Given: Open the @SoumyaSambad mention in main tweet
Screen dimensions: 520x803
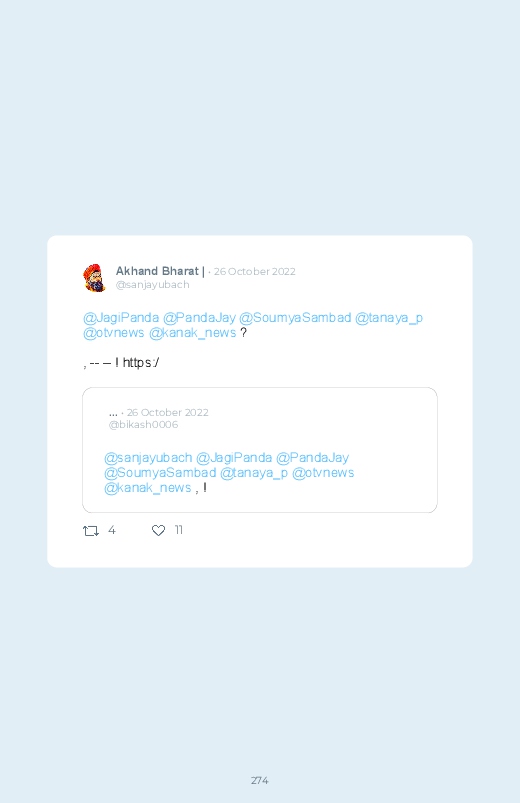Looking at the screenshot, I should (295, 318).
